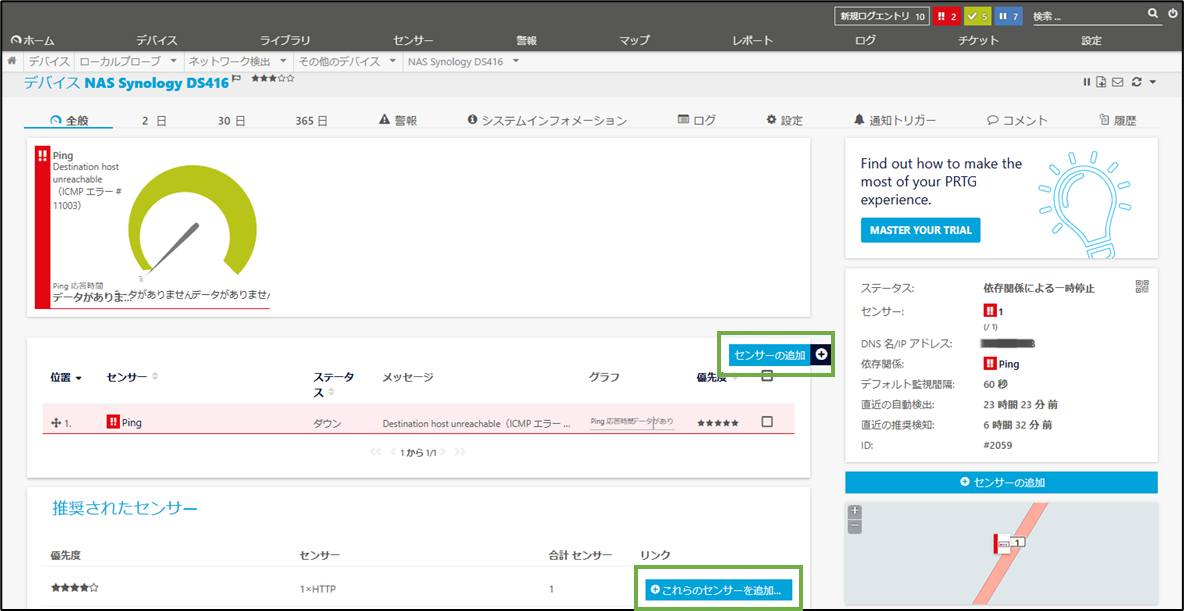Click センサーの追加 button above the table
Screen dimensions: 1184x611
(x=769, y=354)
